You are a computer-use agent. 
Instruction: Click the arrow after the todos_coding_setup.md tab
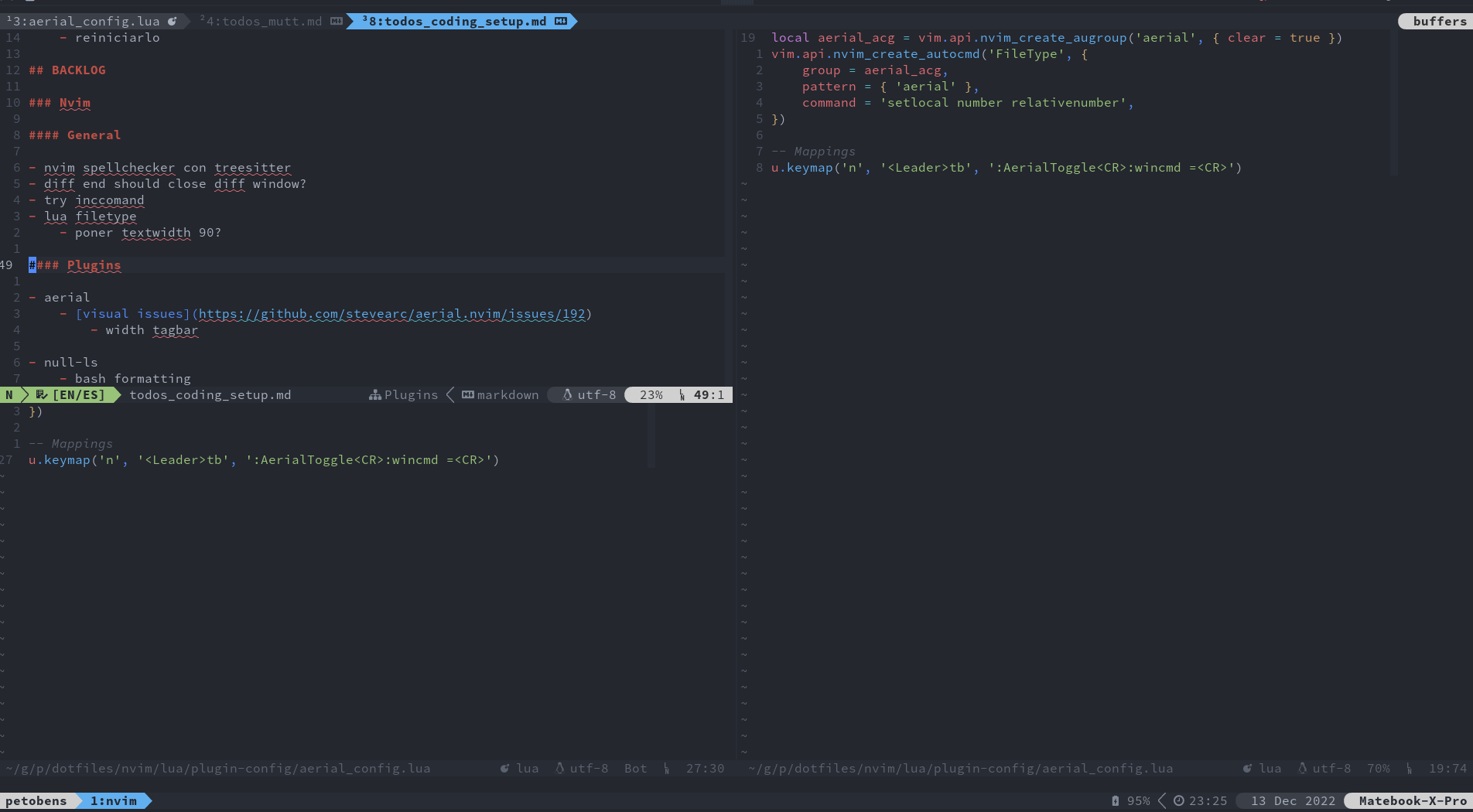pos(573,21)
